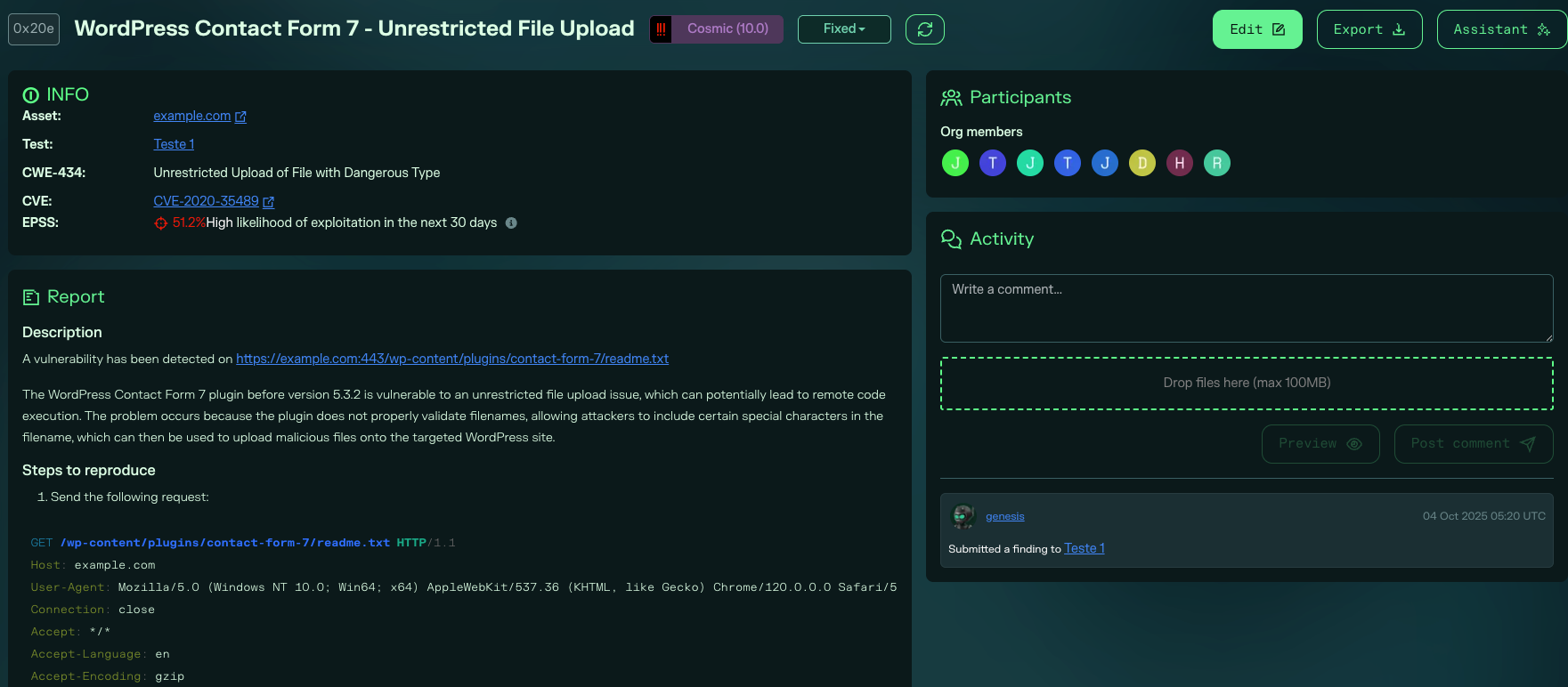Image resolution: width=1568 pixels, height=687 pixels.
Task: Click the EPSS info icon
Action: point(511,223)
